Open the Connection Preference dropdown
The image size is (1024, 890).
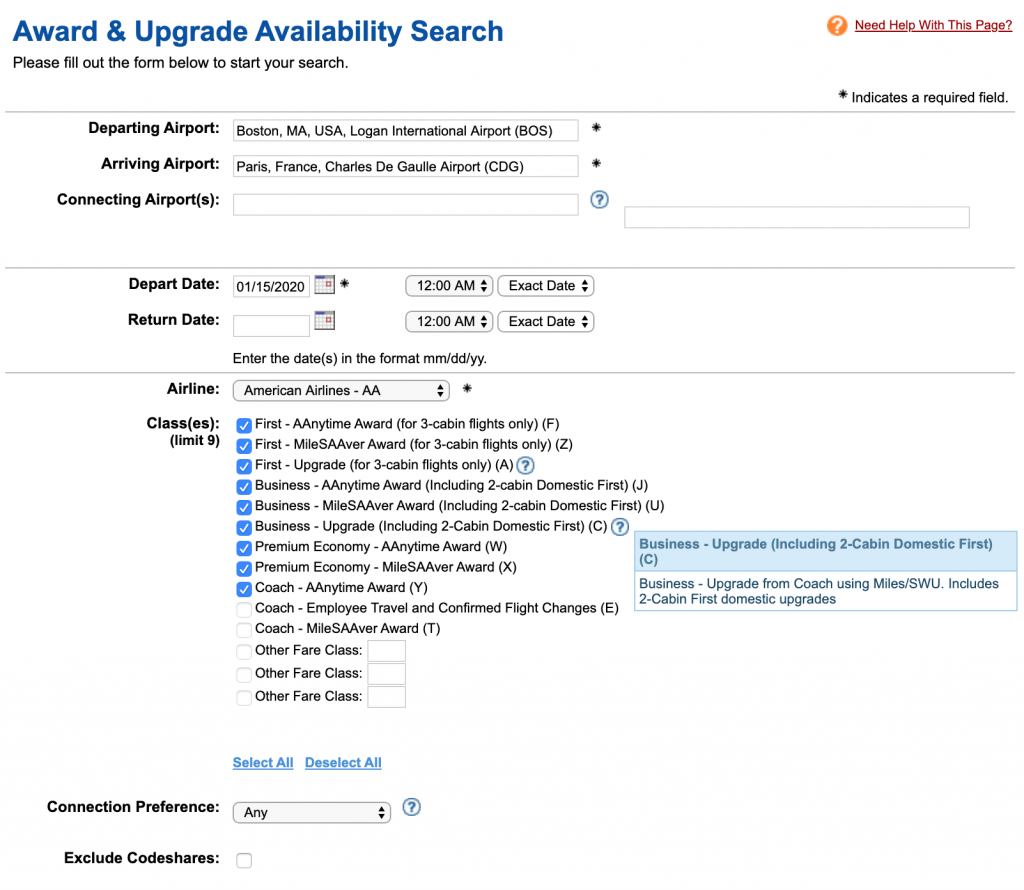click(x=311, y=812)
